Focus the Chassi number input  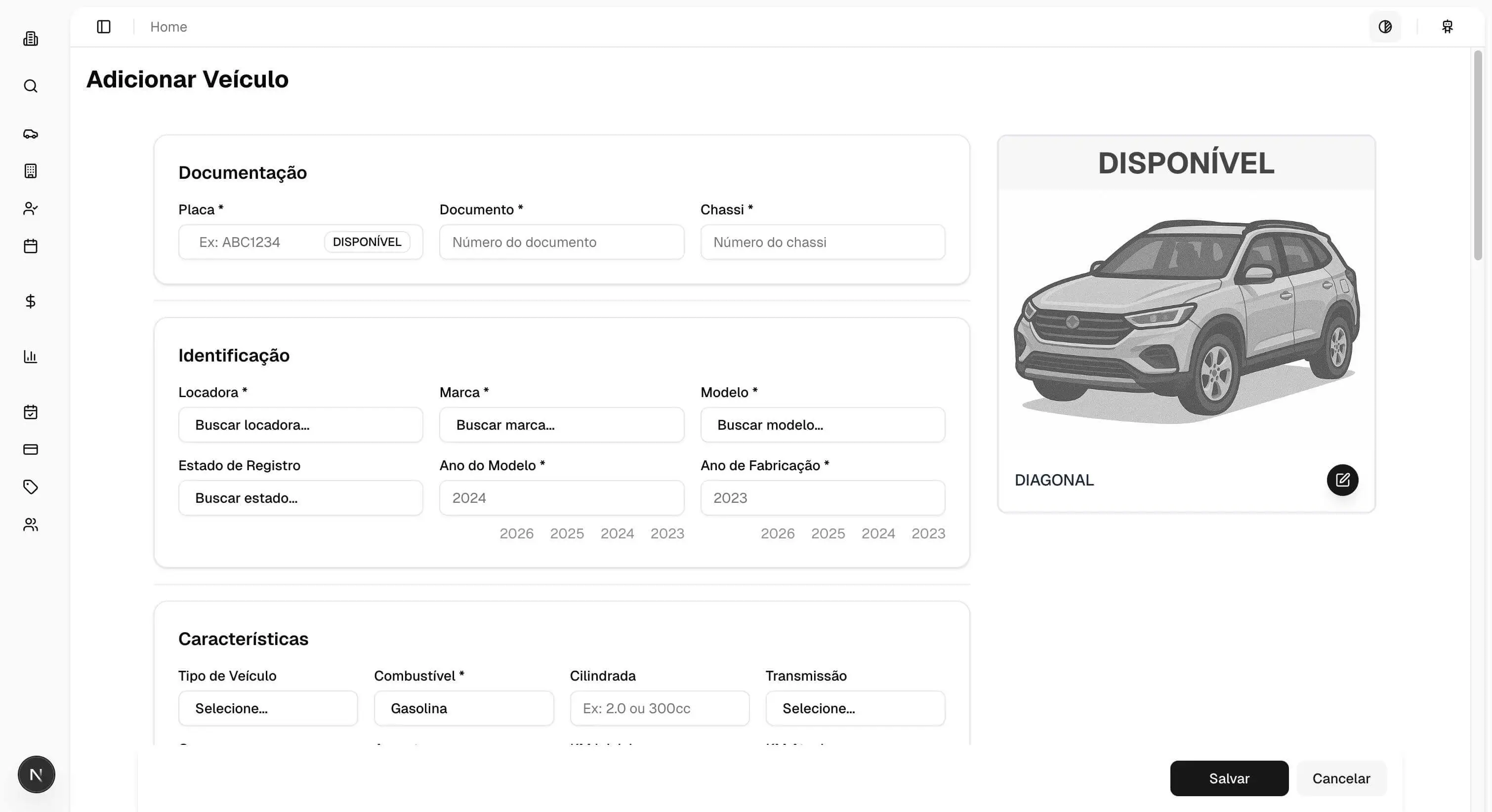[823, 242]
